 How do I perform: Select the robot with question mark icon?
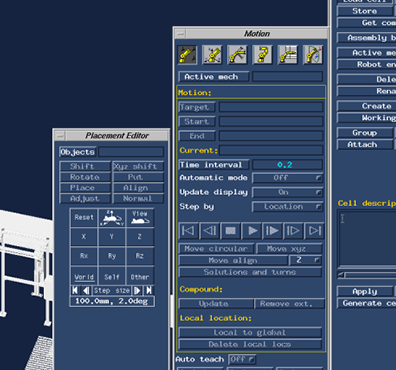pyautogui.click(x=263, y=55)
